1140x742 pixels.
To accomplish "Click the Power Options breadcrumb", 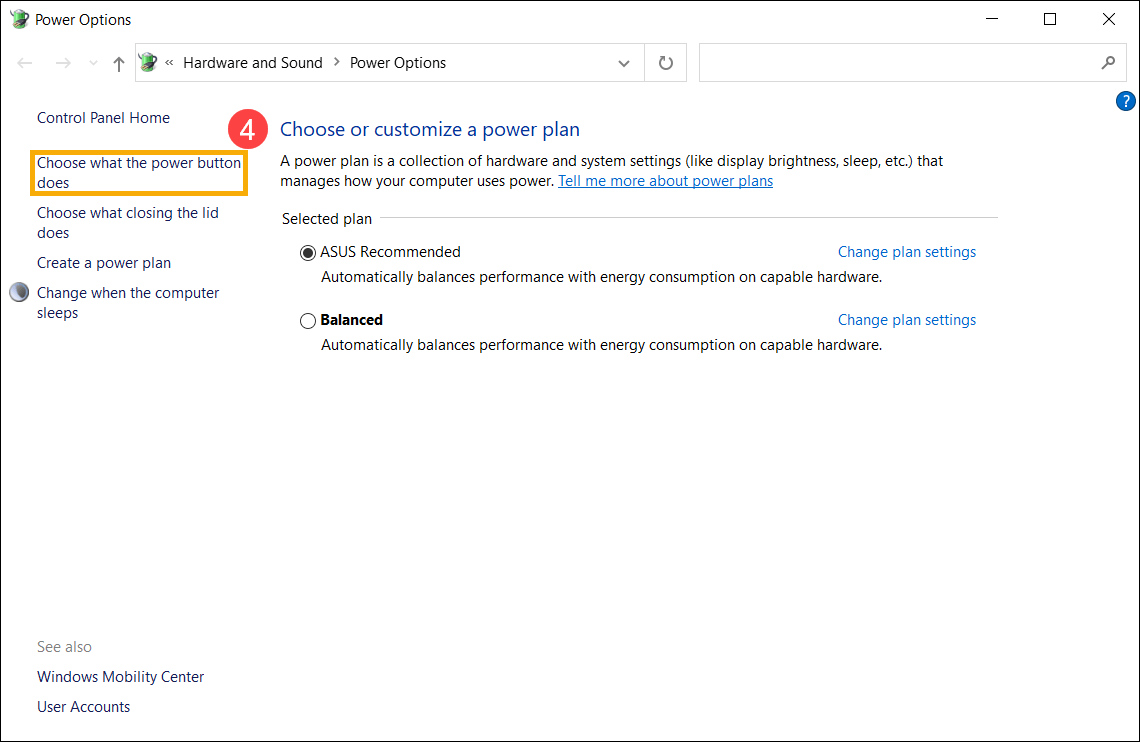I will (x=398, y=63).
